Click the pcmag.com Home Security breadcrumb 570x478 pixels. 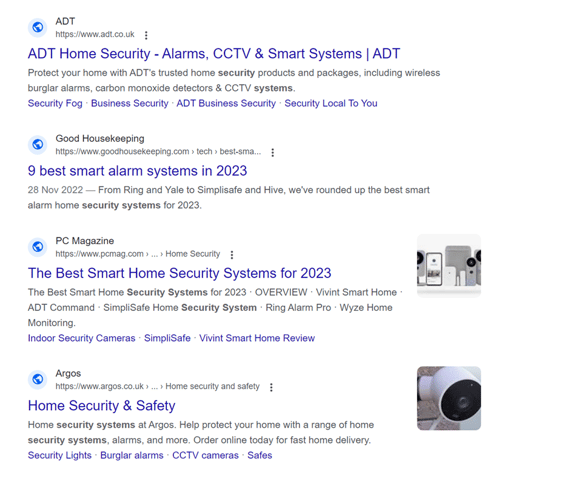click(x=138, y=254)
